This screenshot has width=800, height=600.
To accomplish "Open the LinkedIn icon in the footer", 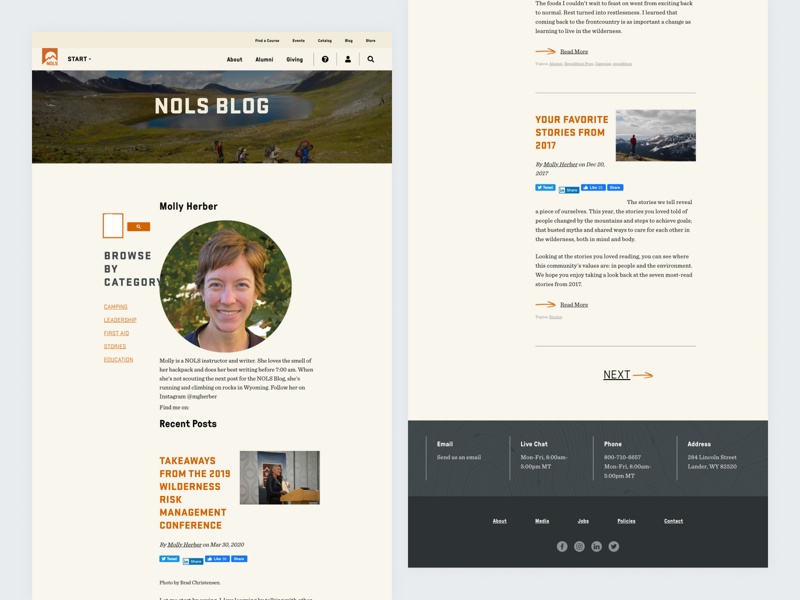I will tap(596, 546).
